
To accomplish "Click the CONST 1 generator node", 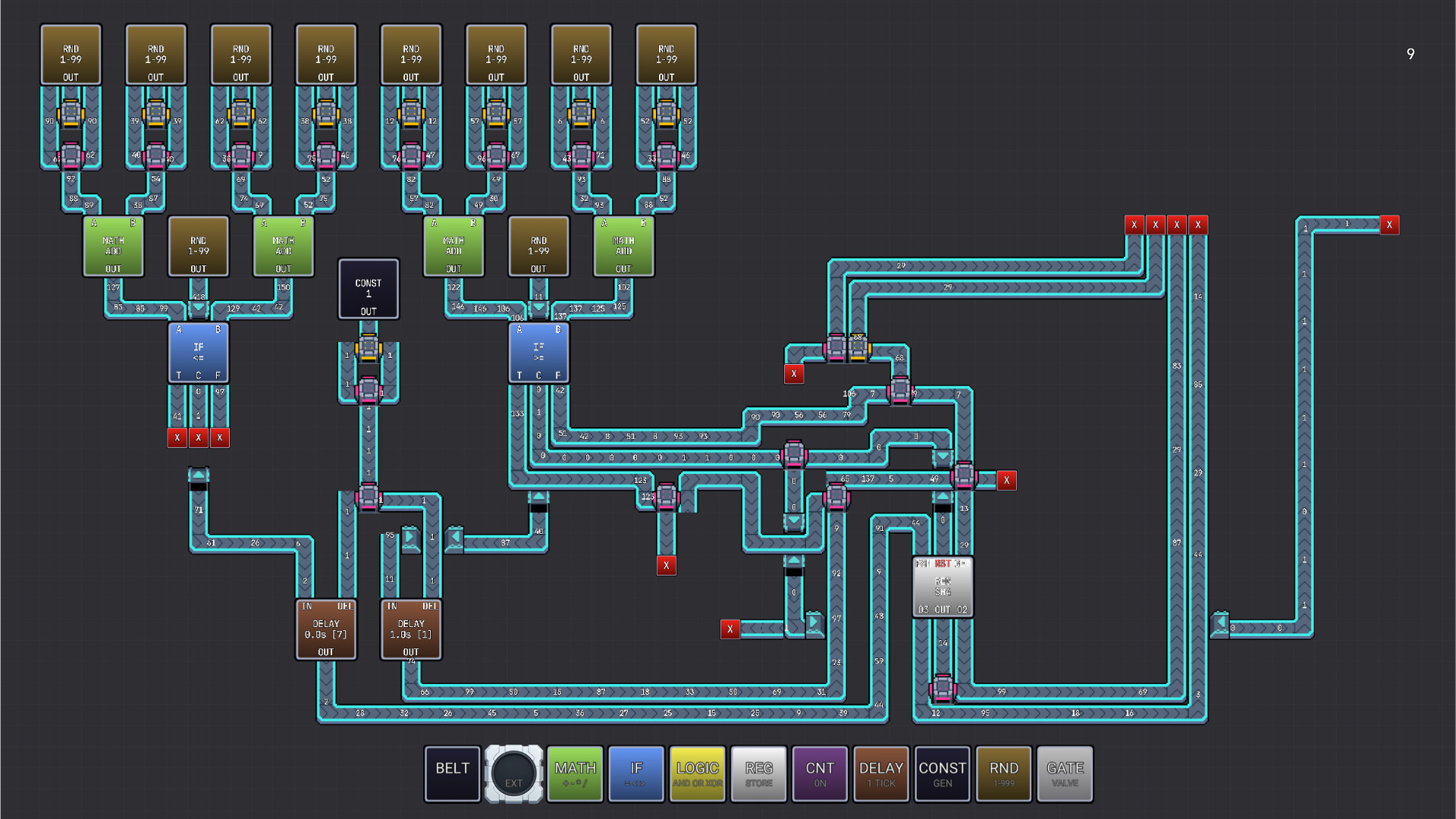I will click(369, 289).
